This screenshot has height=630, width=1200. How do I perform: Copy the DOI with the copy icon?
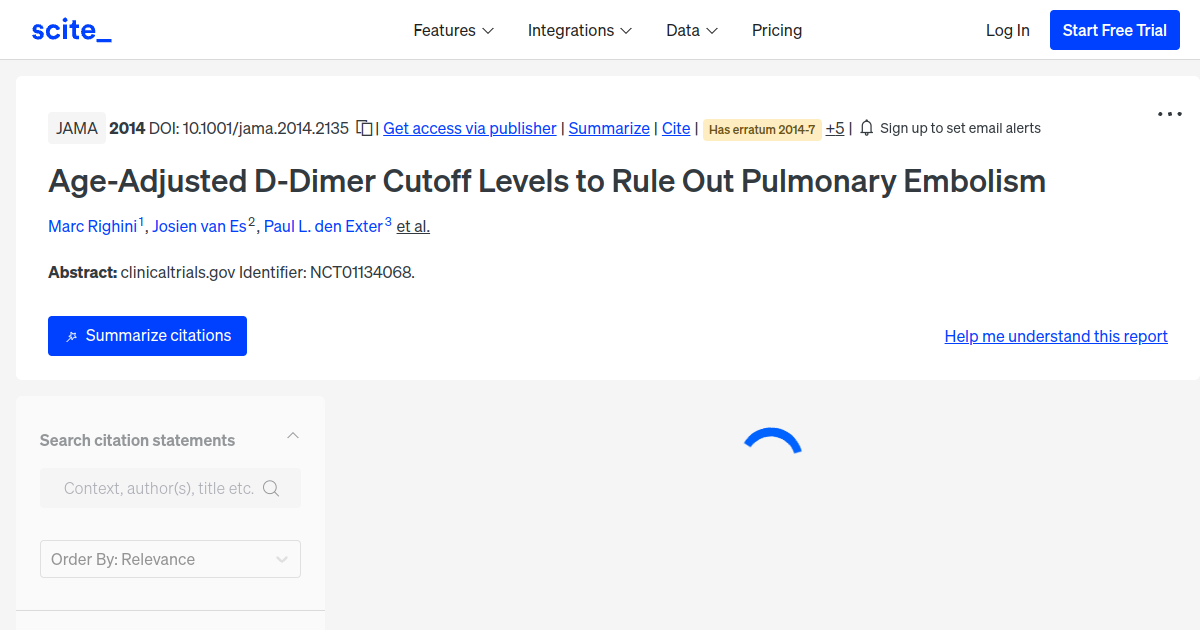[365, 128]
